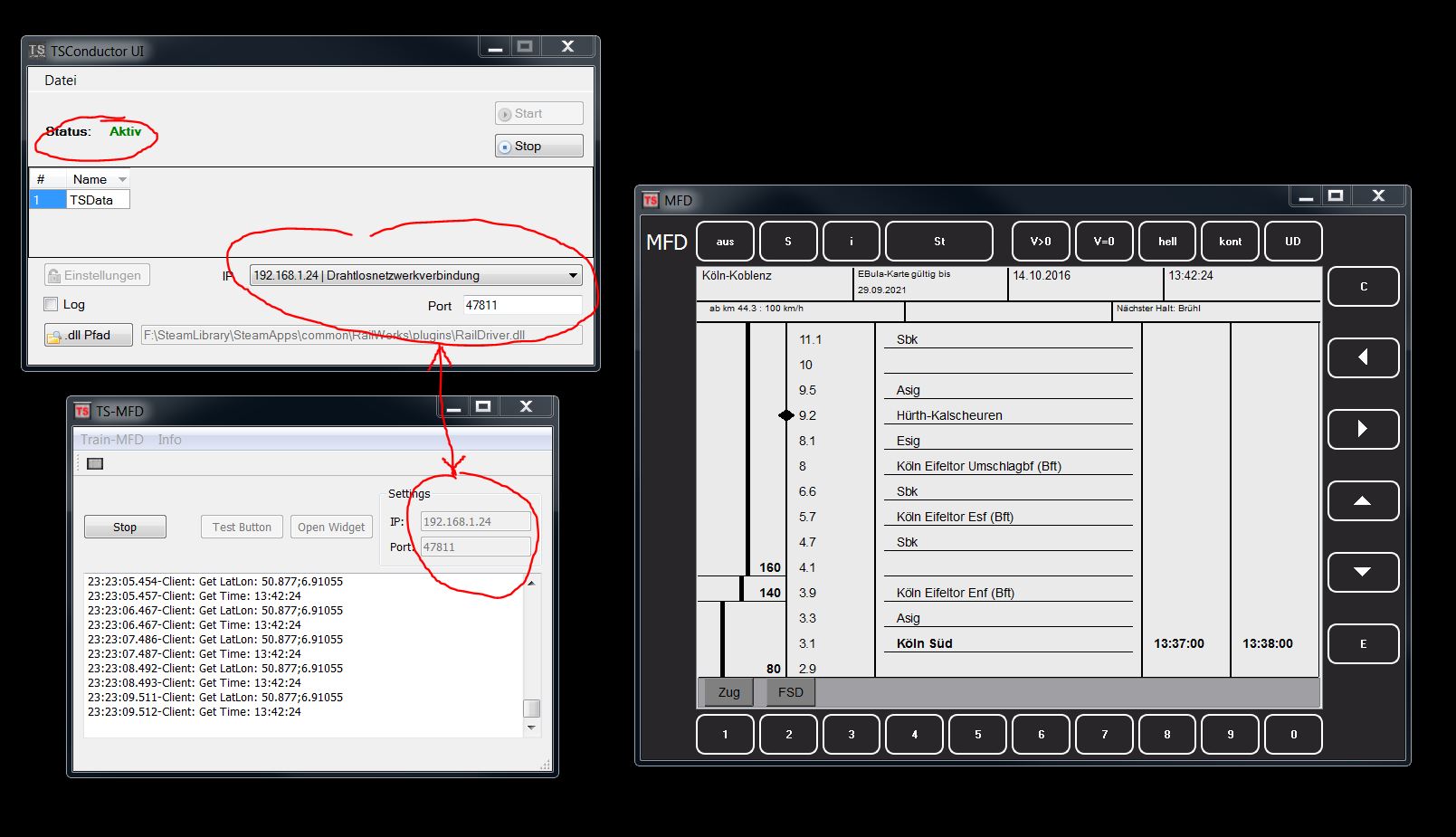Toggle the V>0 button on MFD
The height and width of the screenshot is (837, 1456).
point(1041,242)
